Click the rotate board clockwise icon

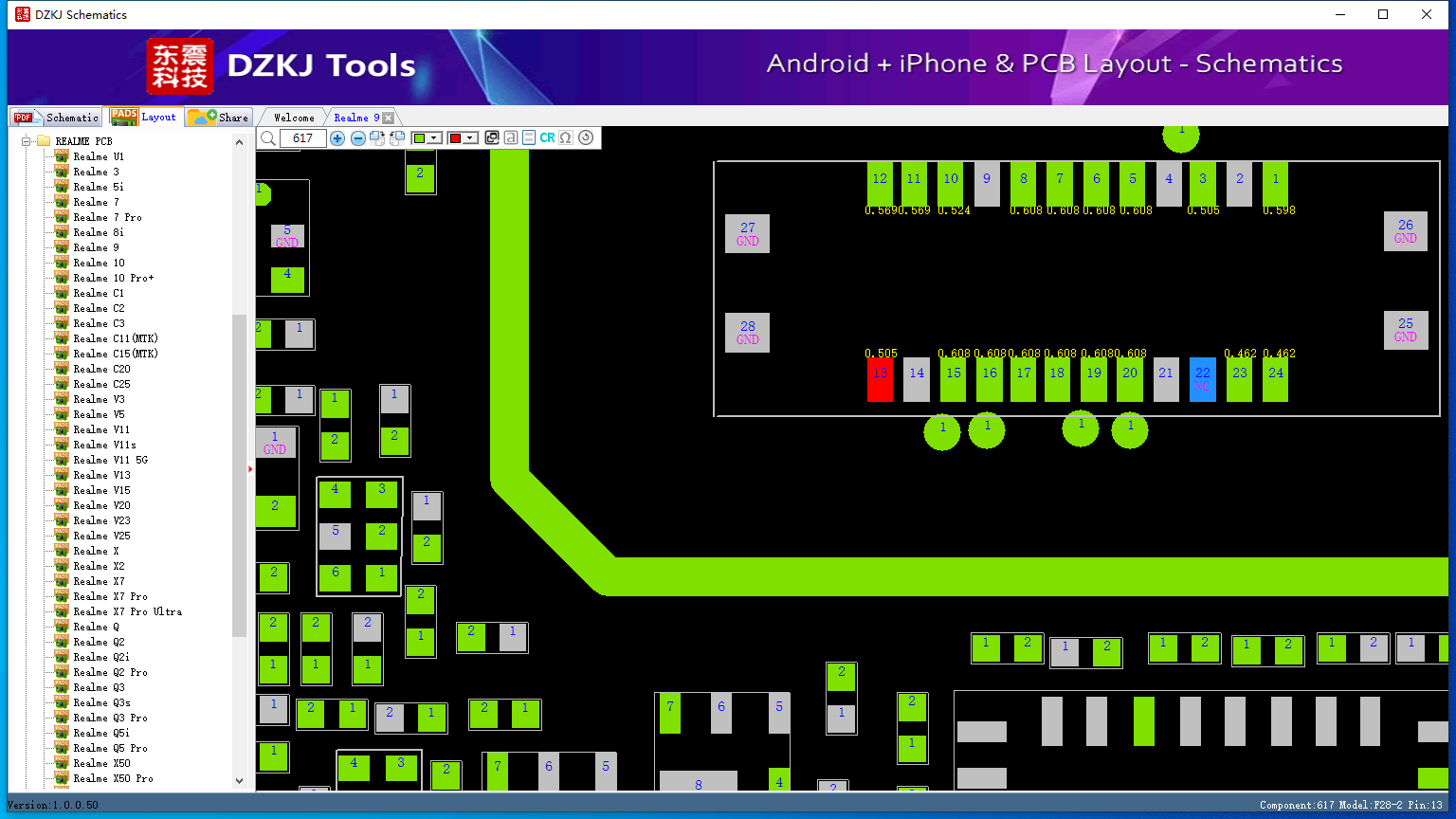tap(377, 138)
